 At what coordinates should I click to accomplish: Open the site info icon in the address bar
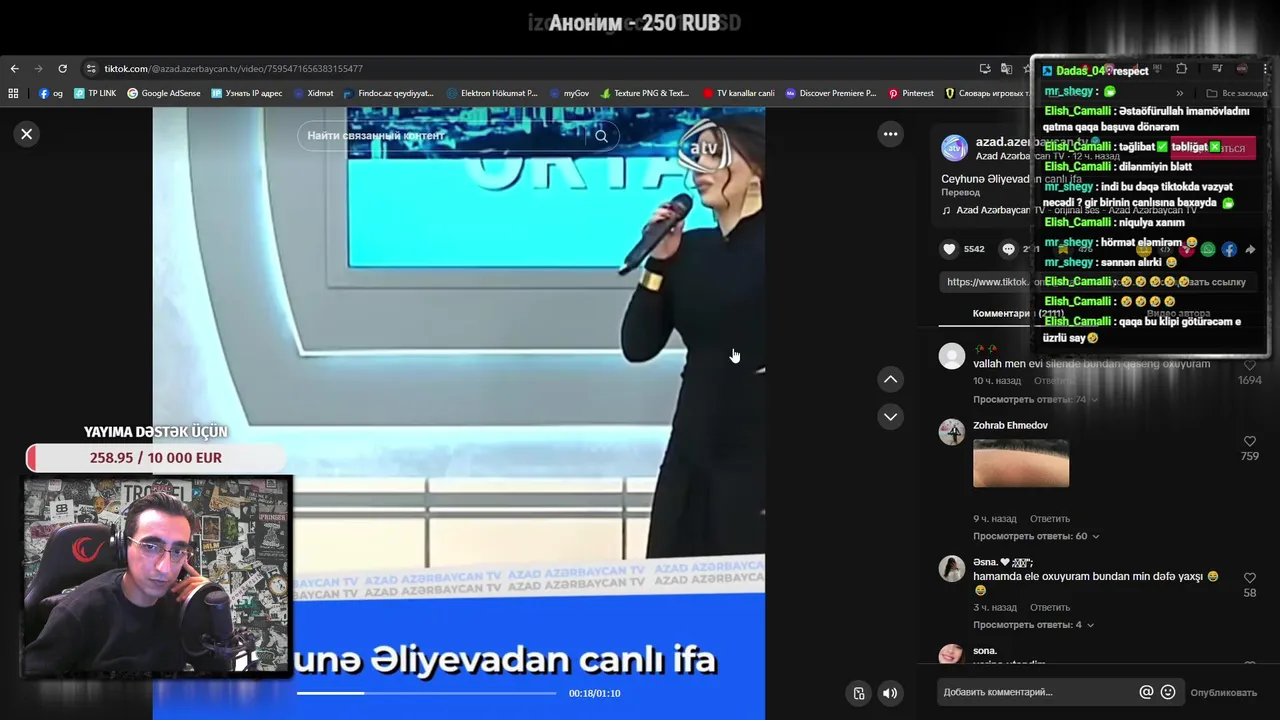(91, 69)
